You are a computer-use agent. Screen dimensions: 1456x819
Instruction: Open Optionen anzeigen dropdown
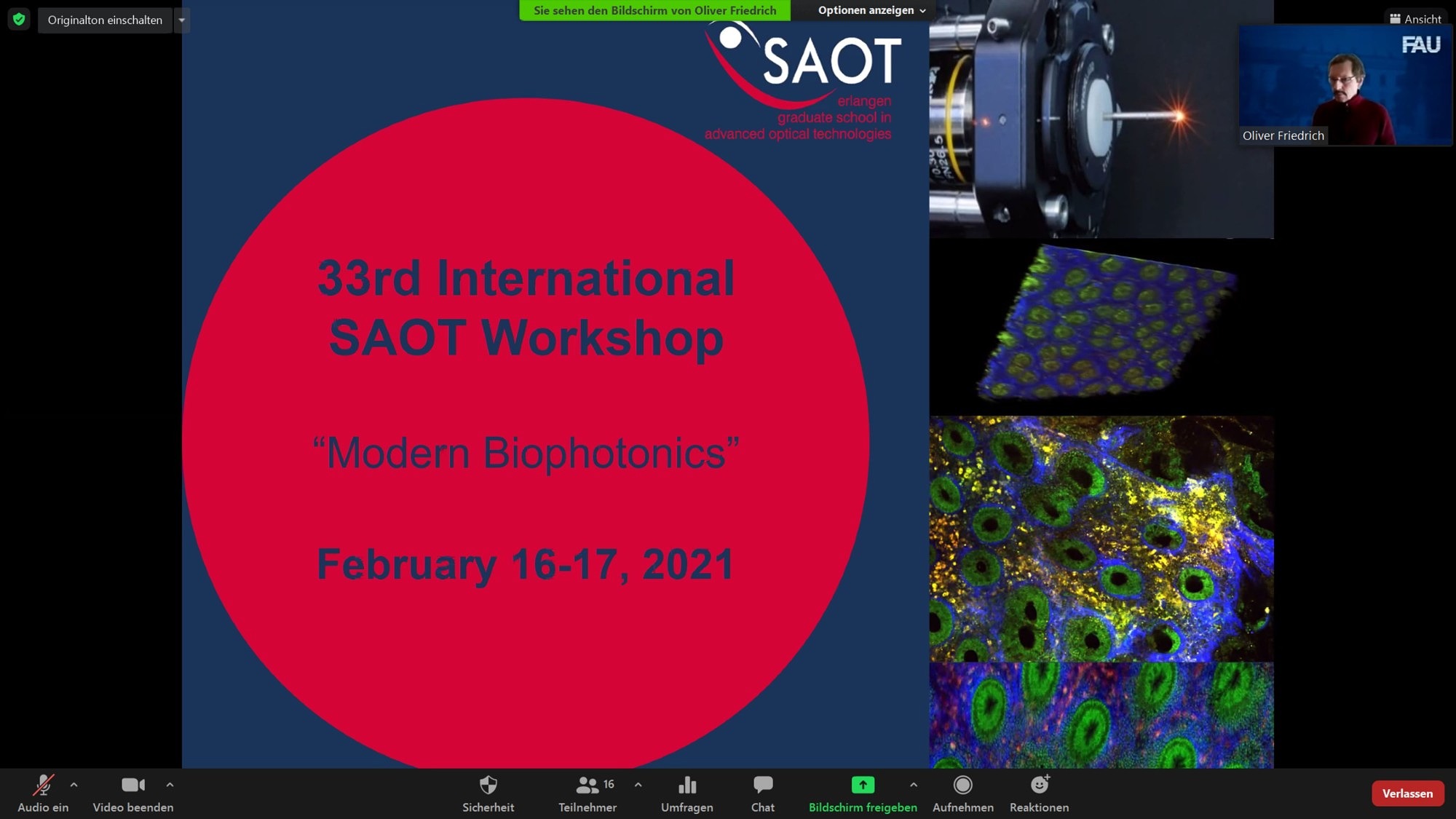[x=871, y=10]
